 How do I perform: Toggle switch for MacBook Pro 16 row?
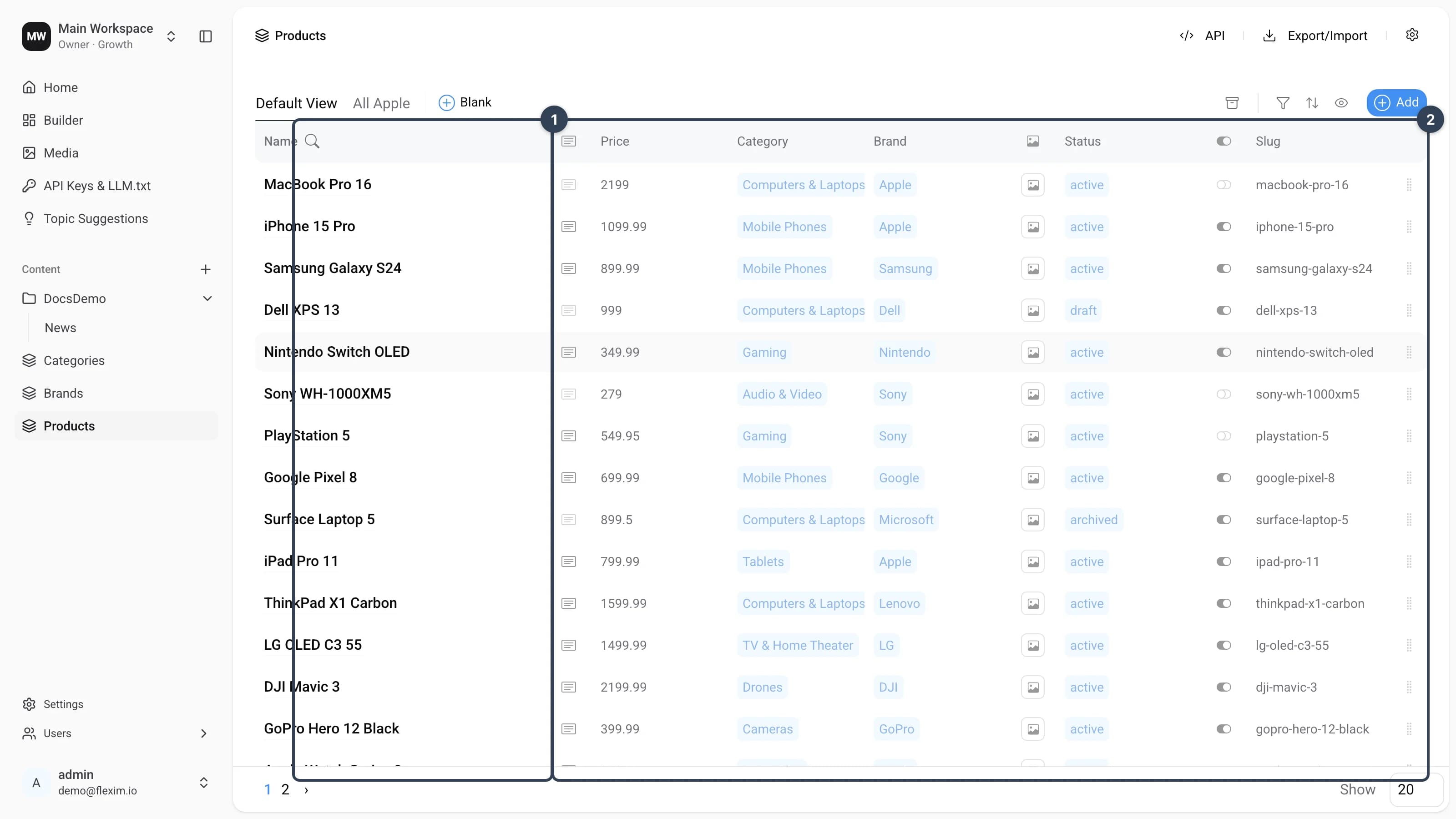pyautogui.click(x=1223, y=185)
